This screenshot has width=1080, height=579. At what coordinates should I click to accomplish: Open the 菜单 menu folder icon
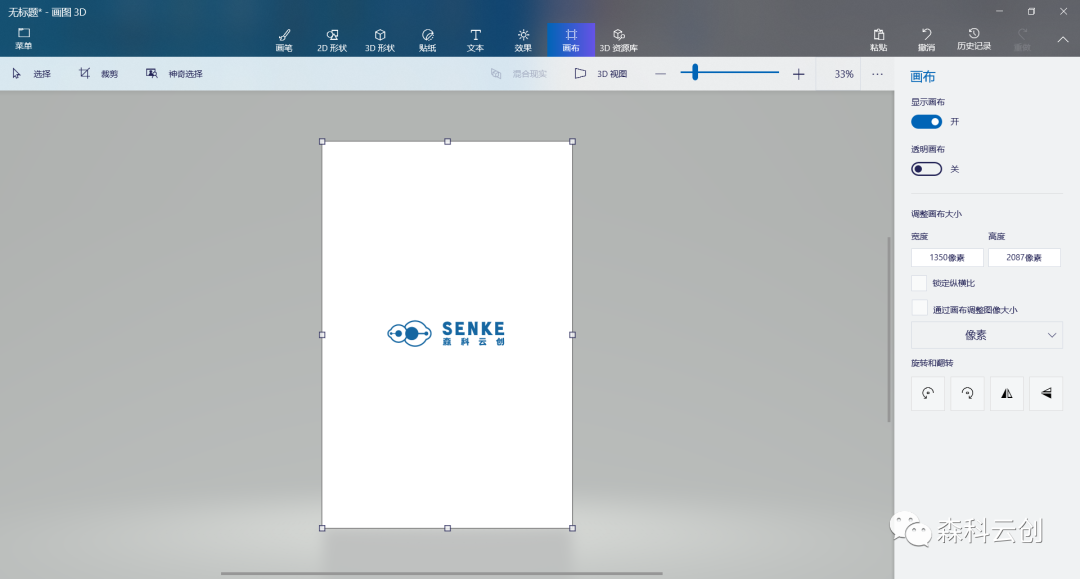pos(24,39)
